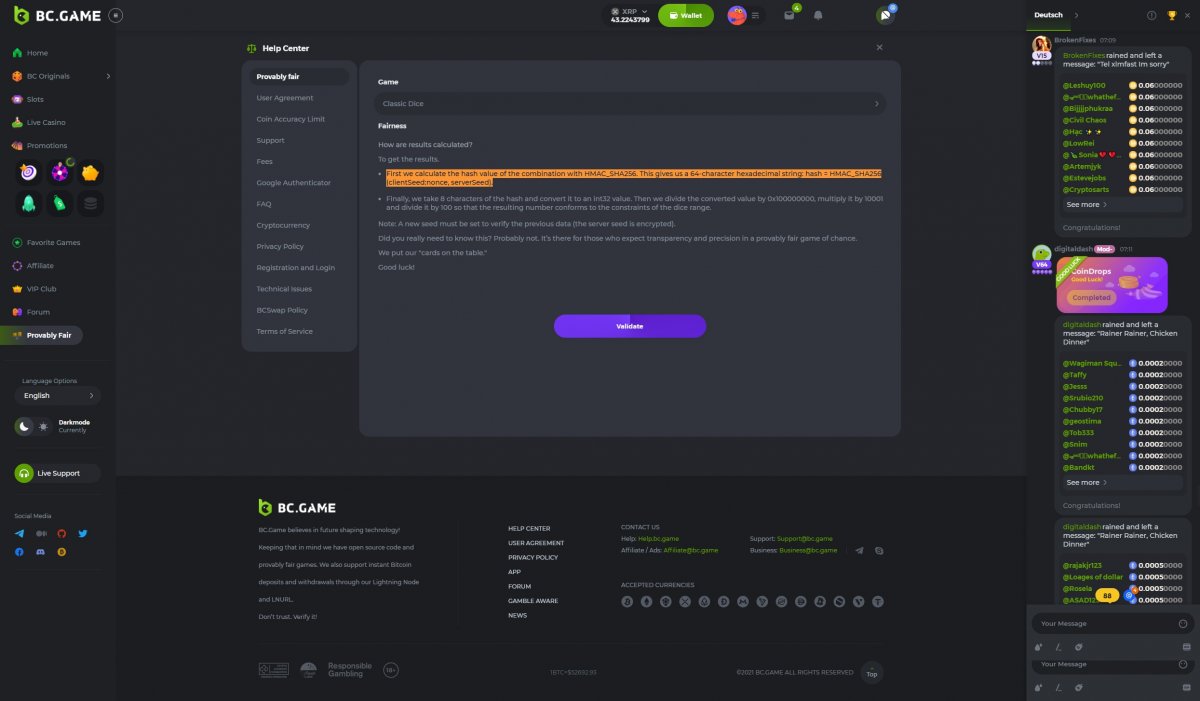The height and width of the screenshot is (701, 1200).
Task: Click the green Wallet button
Action: (685, 16)
